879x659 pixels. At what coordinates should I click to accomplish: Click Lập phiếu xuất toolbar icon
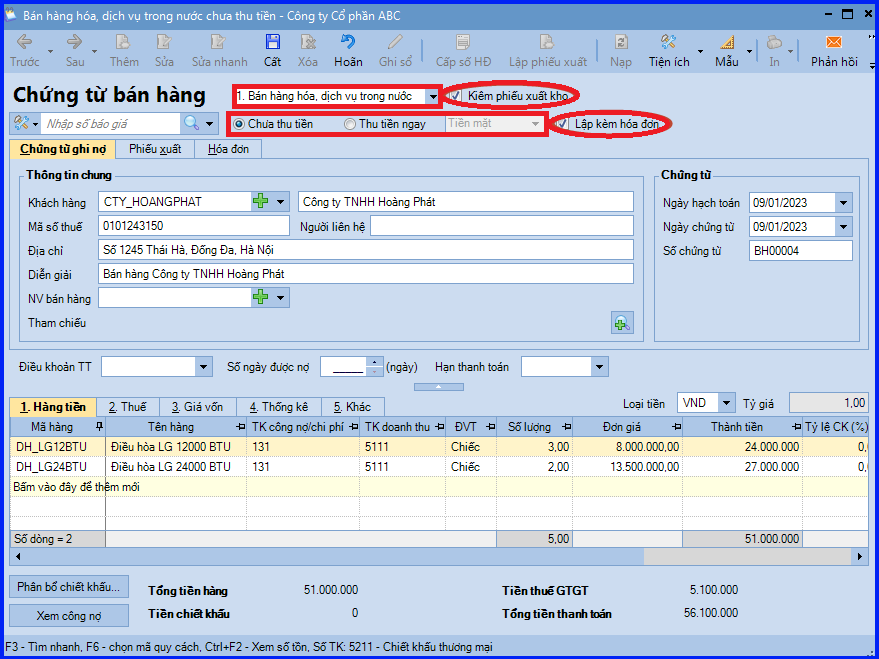pyautogui.click(x=547, y=43)
